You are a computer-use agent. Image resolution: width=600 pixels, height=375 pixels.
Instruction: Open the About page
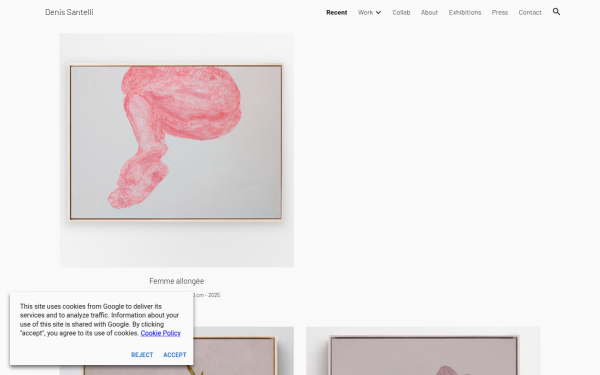(x=429, y=13)
